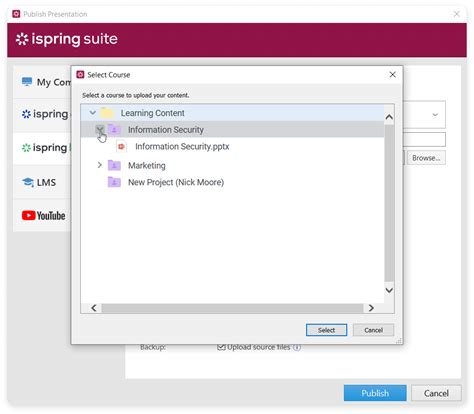This screenshot has height=414, width=474.
Task: Cancel the Select Course dialog
Action: point(373,330)
